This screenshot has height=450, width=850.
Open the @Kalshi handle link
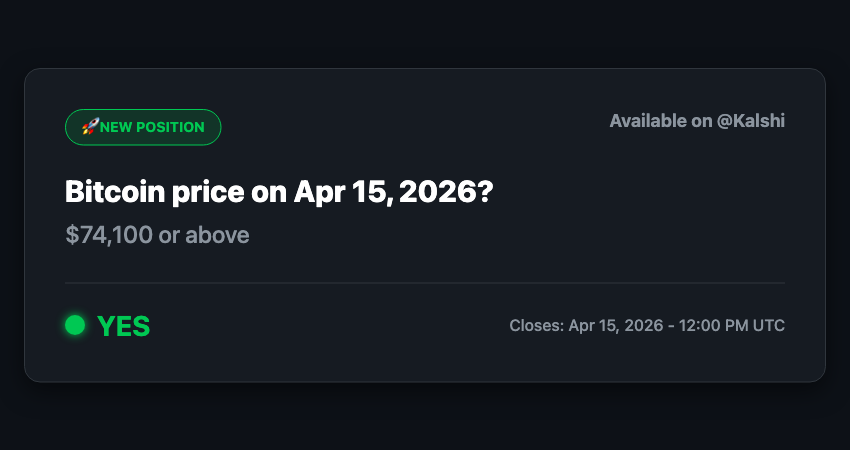751,121
